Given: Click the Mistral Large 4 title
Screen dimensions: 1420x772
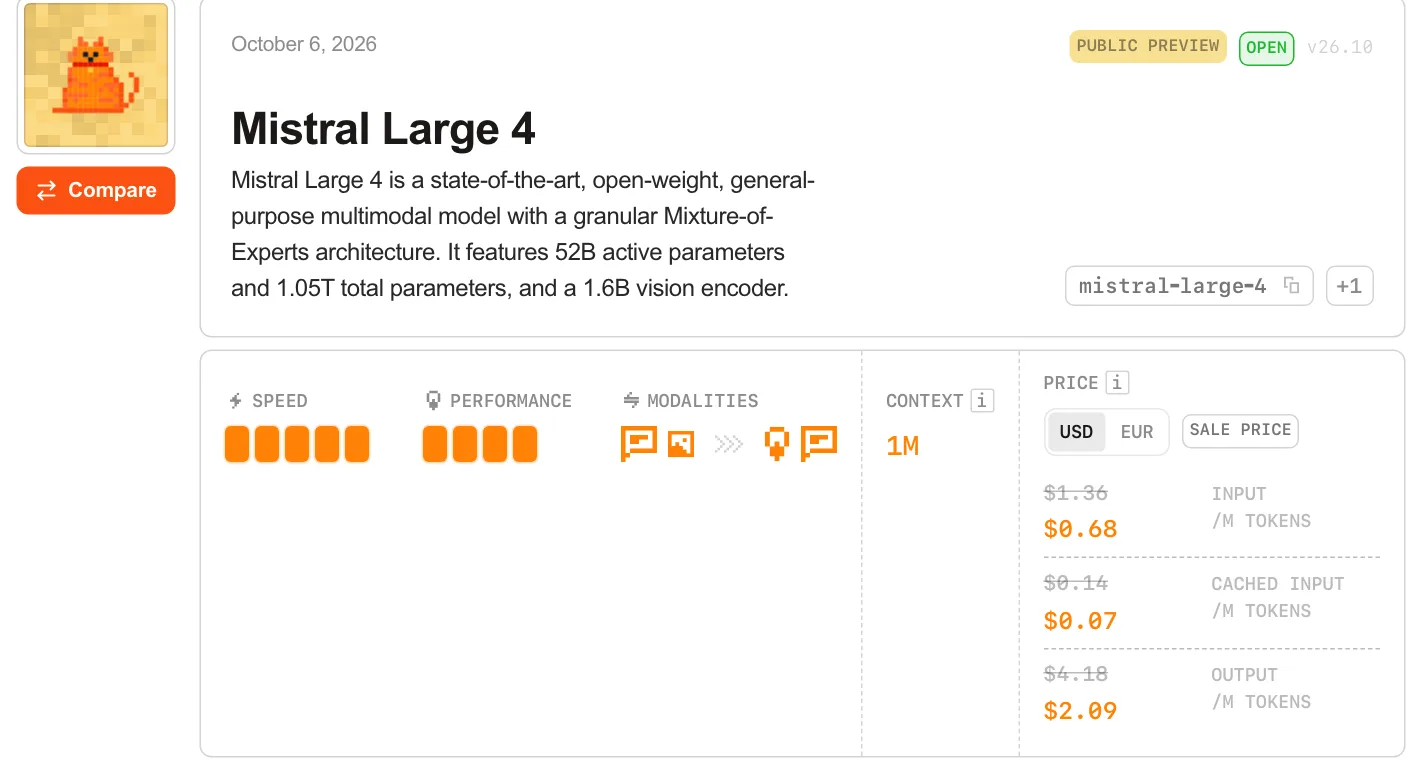Looking at the screenshot, I should click(x=383, y=129).
